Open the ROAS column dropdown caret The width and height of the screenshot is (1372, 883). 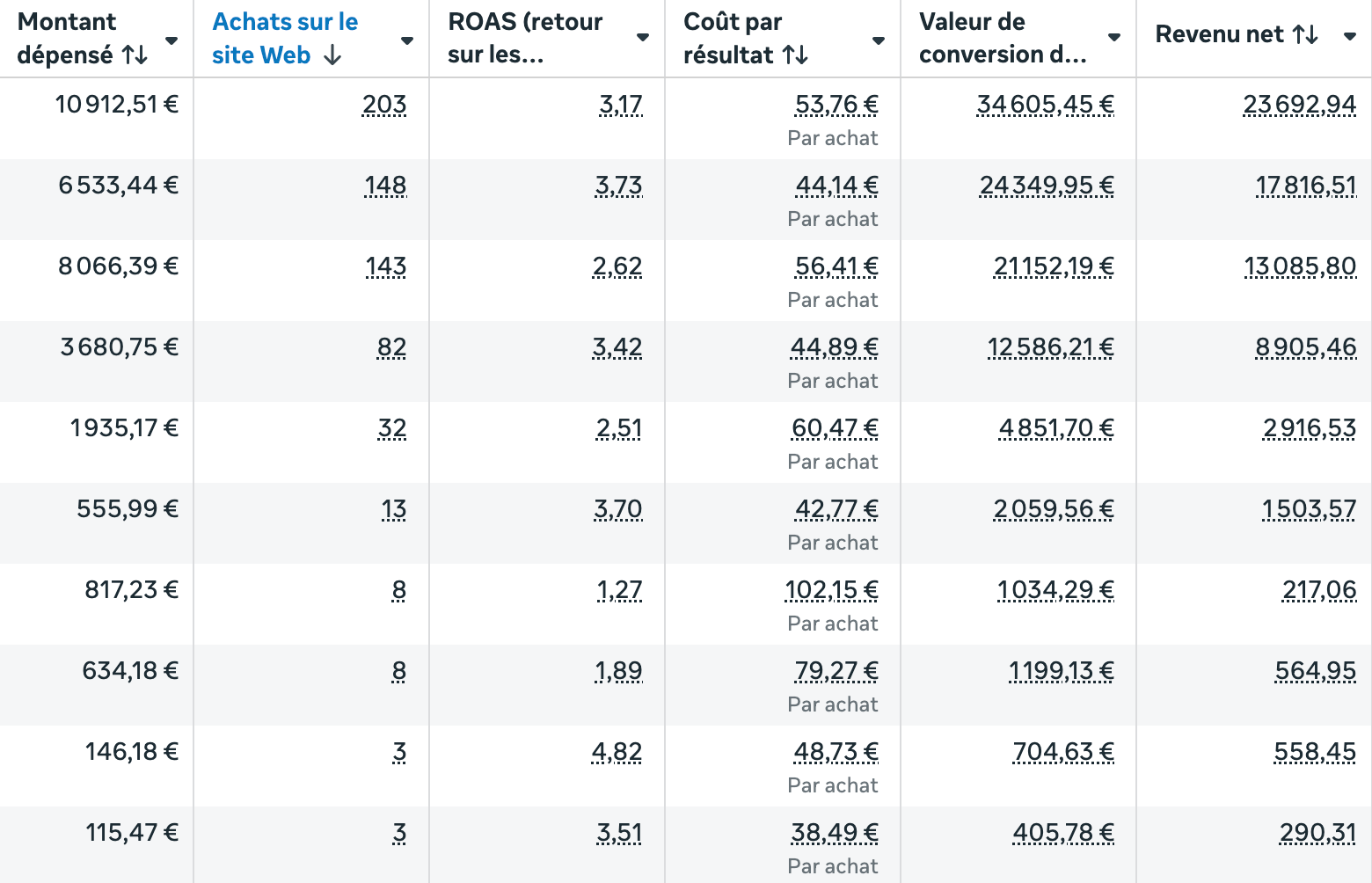643,37
